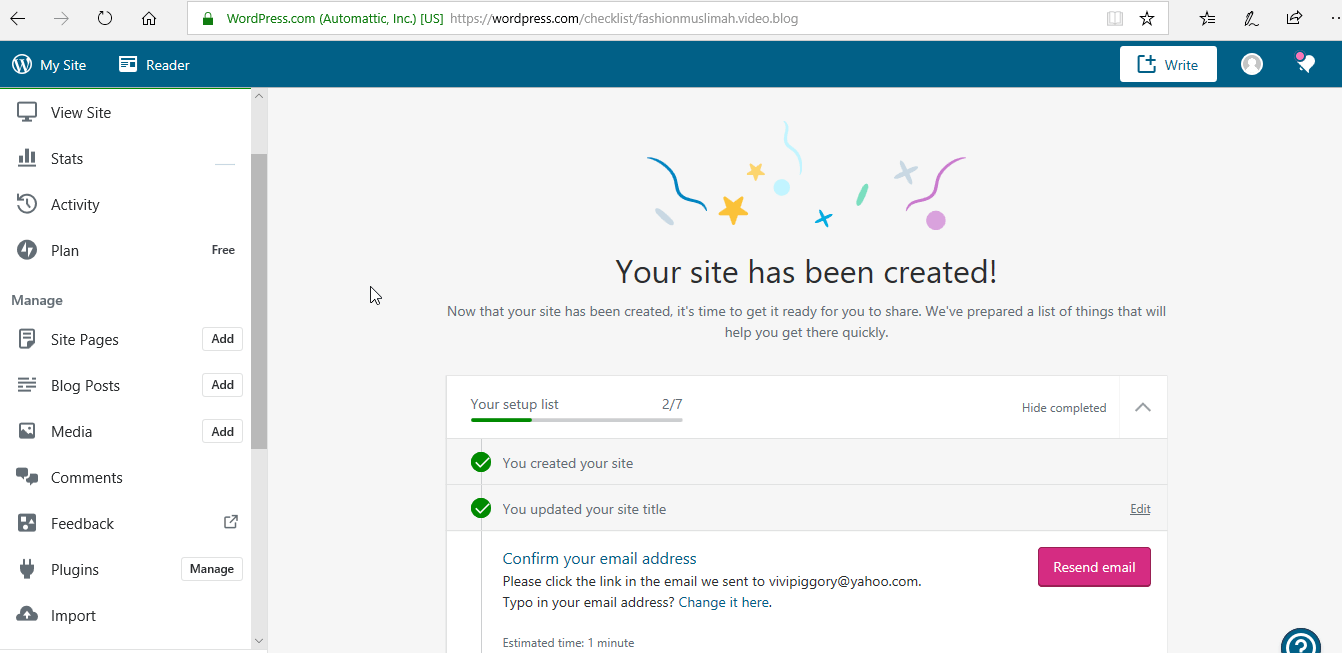This screenshot has height=653, width=1342.
Task: Open the Media library
Action: 70,431
